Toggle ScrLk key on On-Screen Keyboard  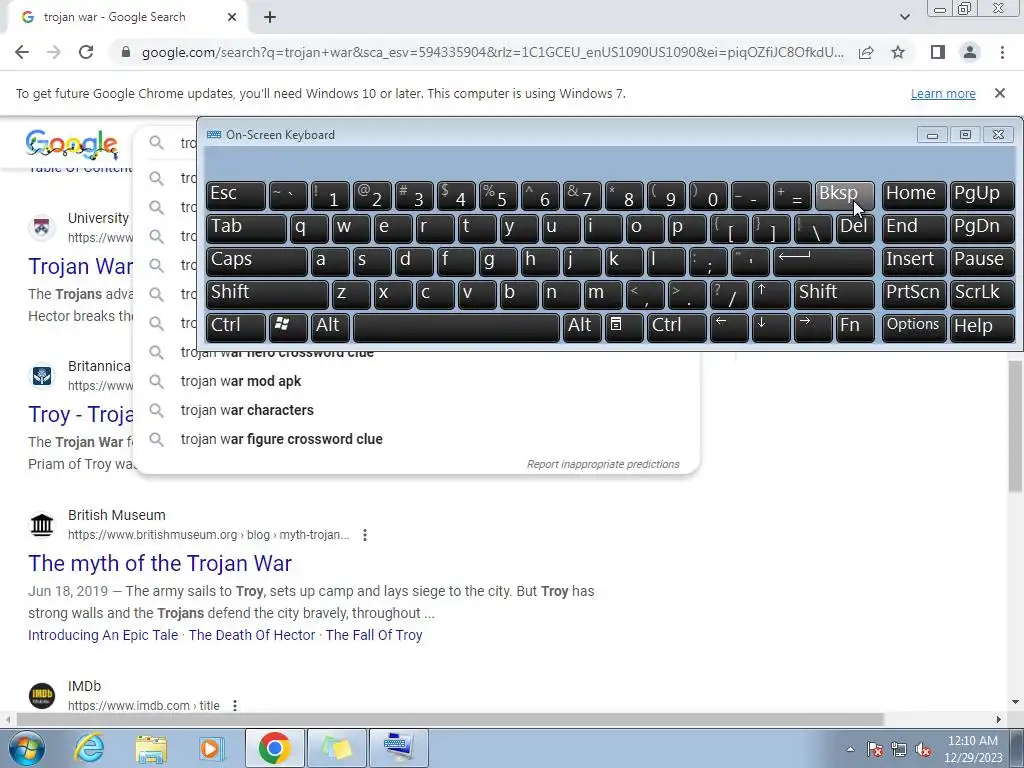click(982, 294)
